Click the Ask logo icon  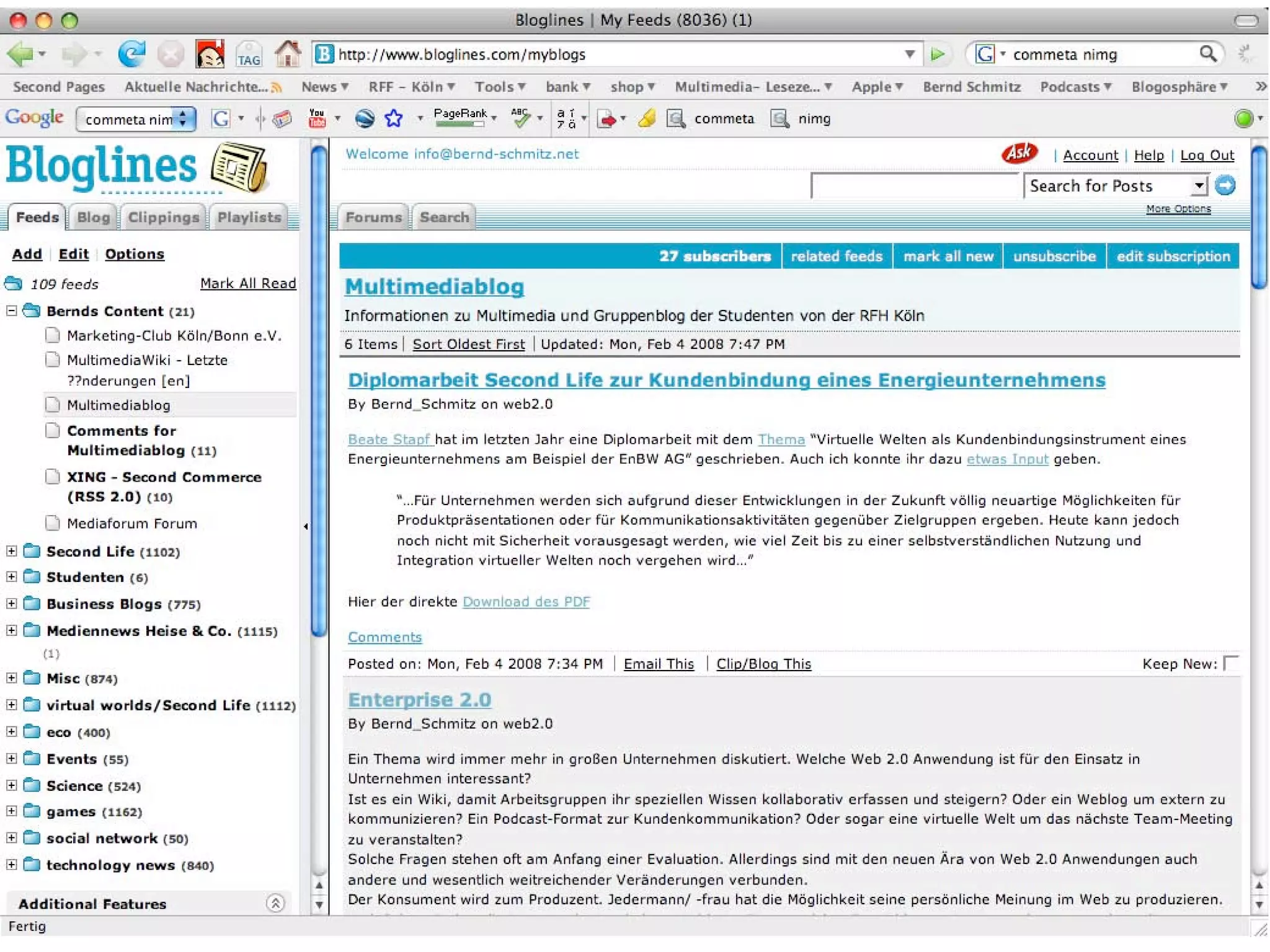pyautogui.click(x=1019, y=152)
